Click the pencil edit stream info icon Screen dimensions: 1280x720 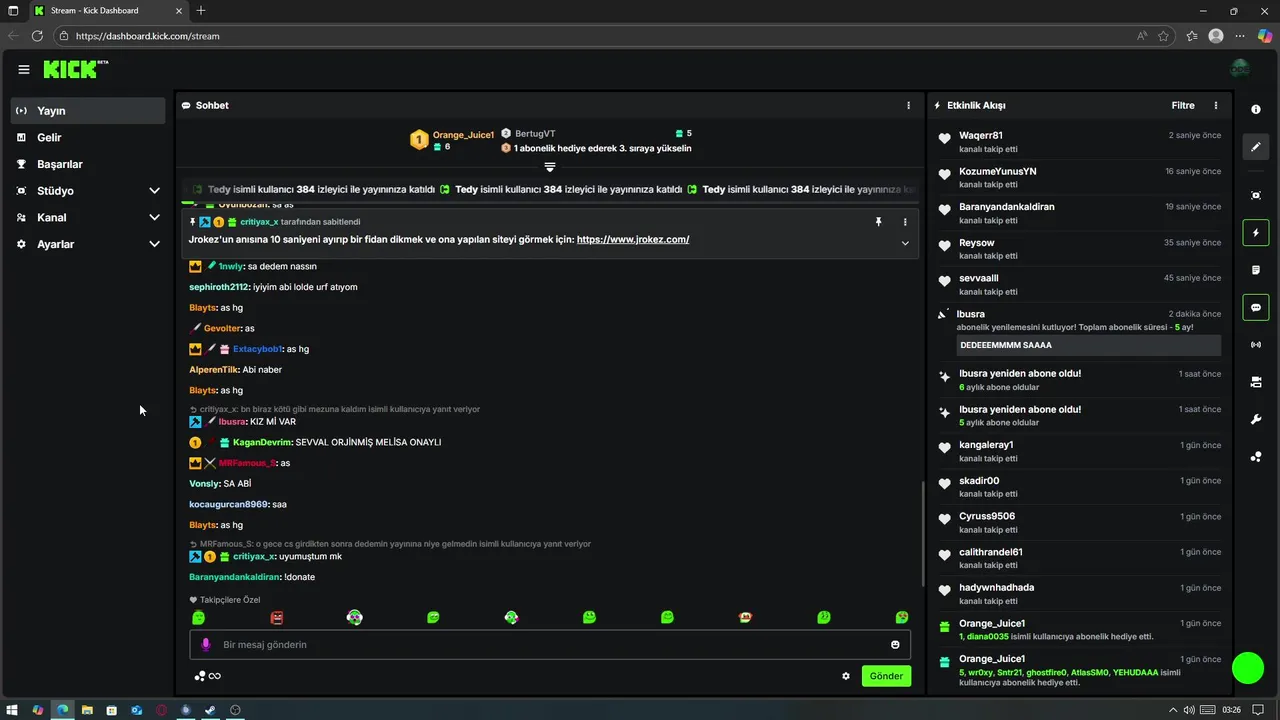click(x=1256, y=147)
